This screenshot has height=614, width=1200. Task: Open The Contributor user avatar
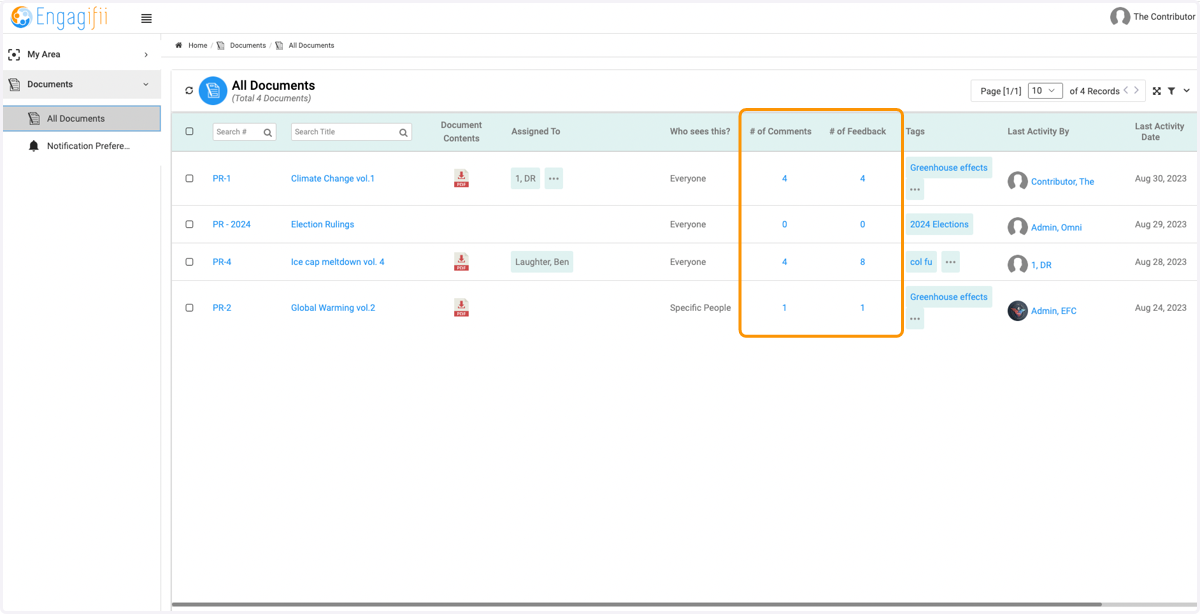[x=1120, y=17]
